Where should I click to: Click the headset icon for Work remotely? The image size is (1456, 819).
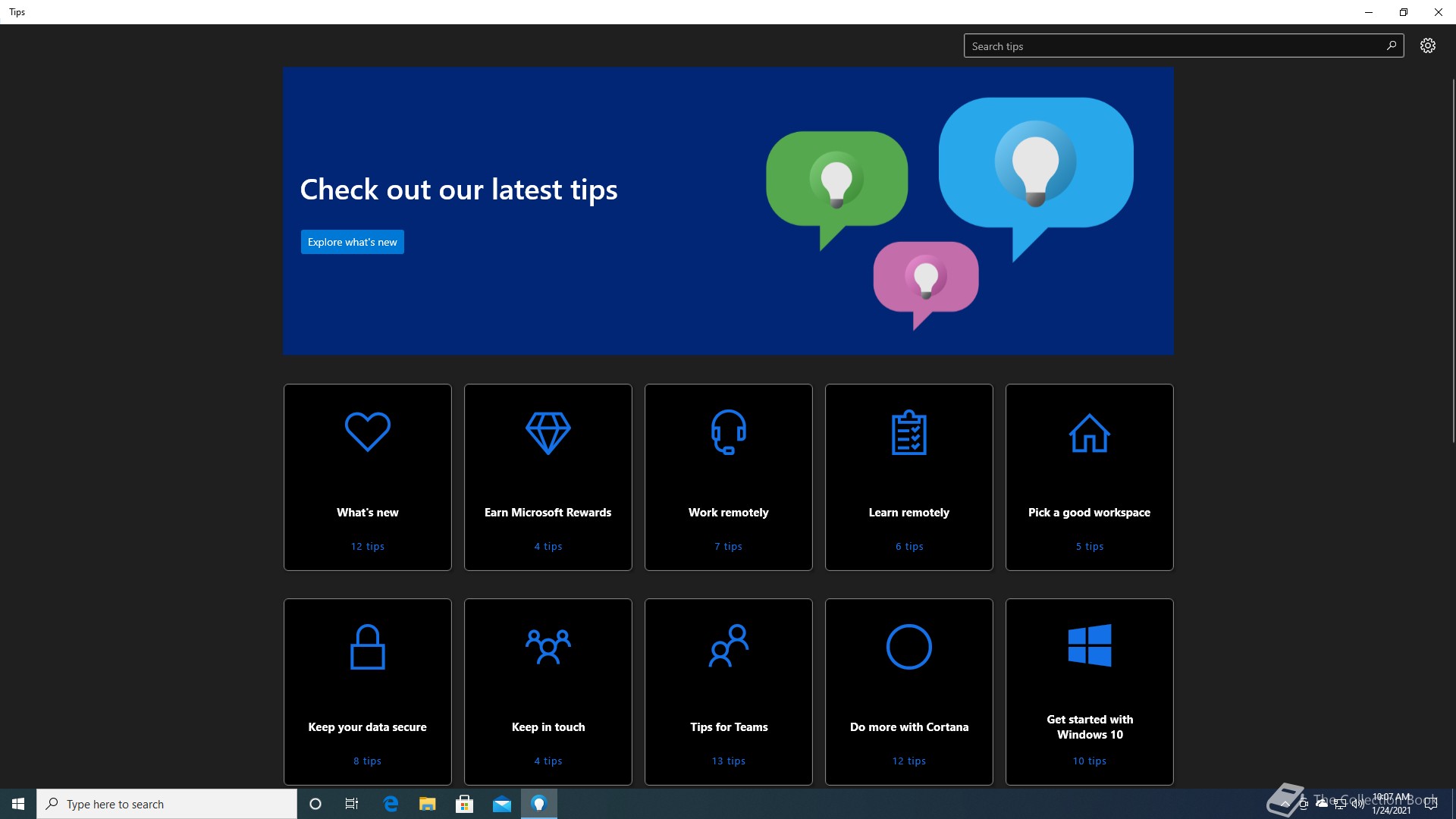pos(728,432)
